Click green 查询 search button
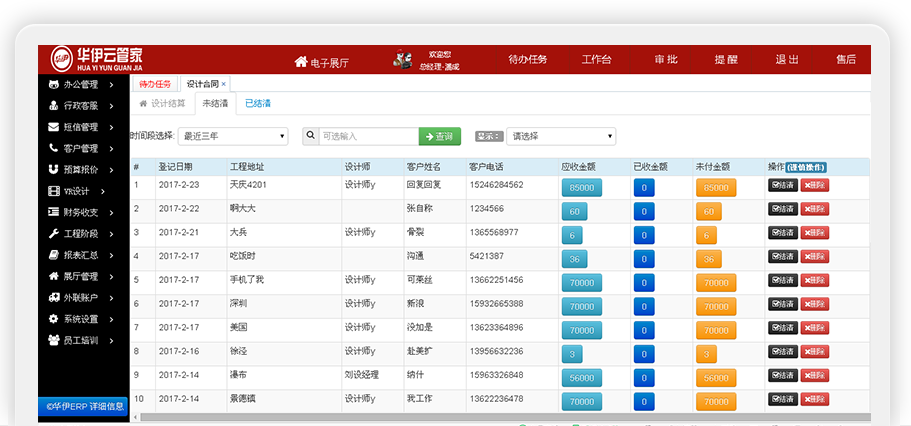 pos(440,136)
